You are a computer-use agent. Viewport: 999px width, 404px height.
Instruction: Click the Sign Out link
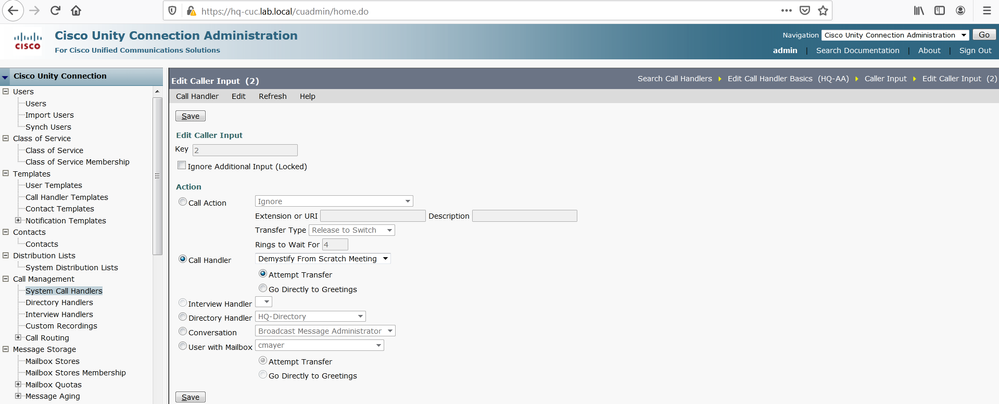point(975,50)
